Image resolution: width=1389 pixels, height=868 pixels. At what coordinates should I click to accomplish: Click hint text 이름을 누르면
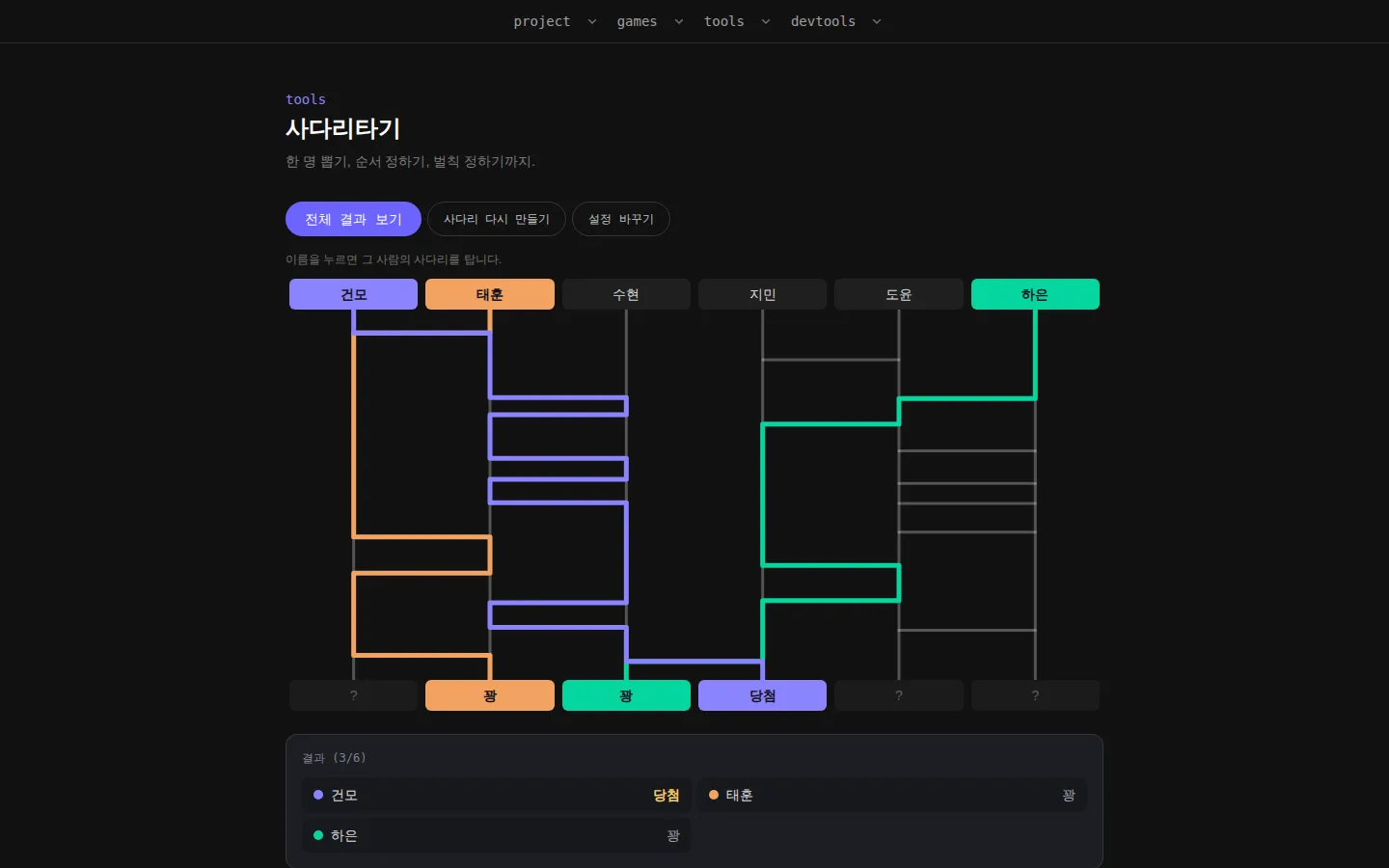[394, 259]
